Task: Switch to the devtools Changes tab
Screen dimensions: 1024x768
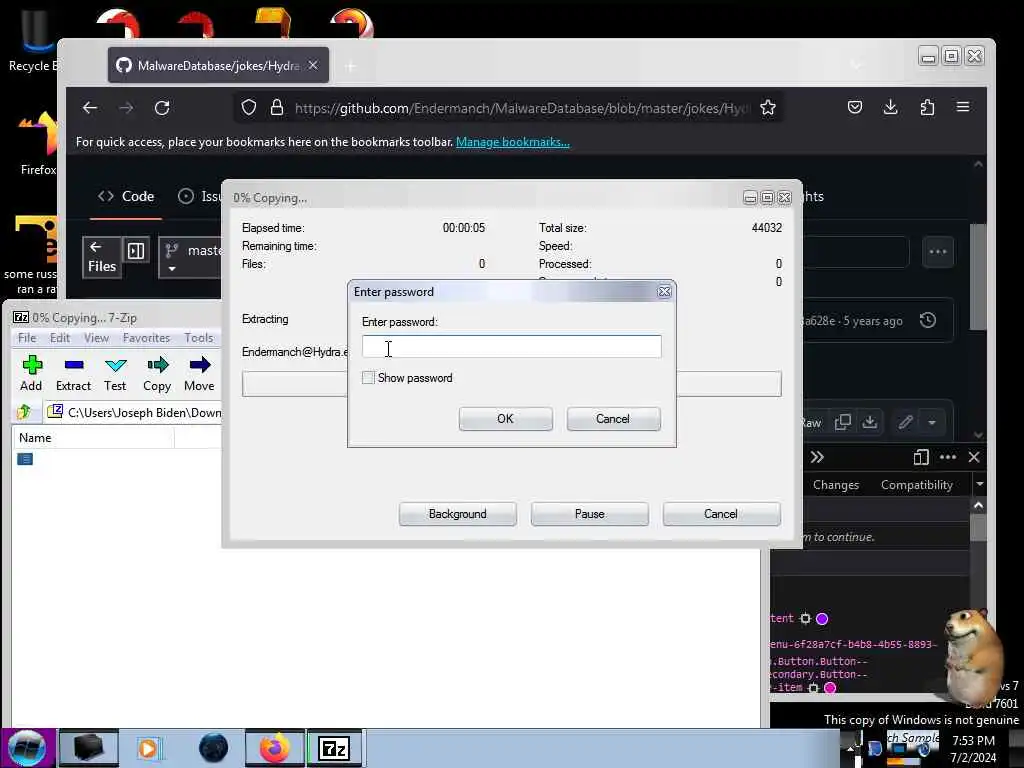Action: click(836, 485)
